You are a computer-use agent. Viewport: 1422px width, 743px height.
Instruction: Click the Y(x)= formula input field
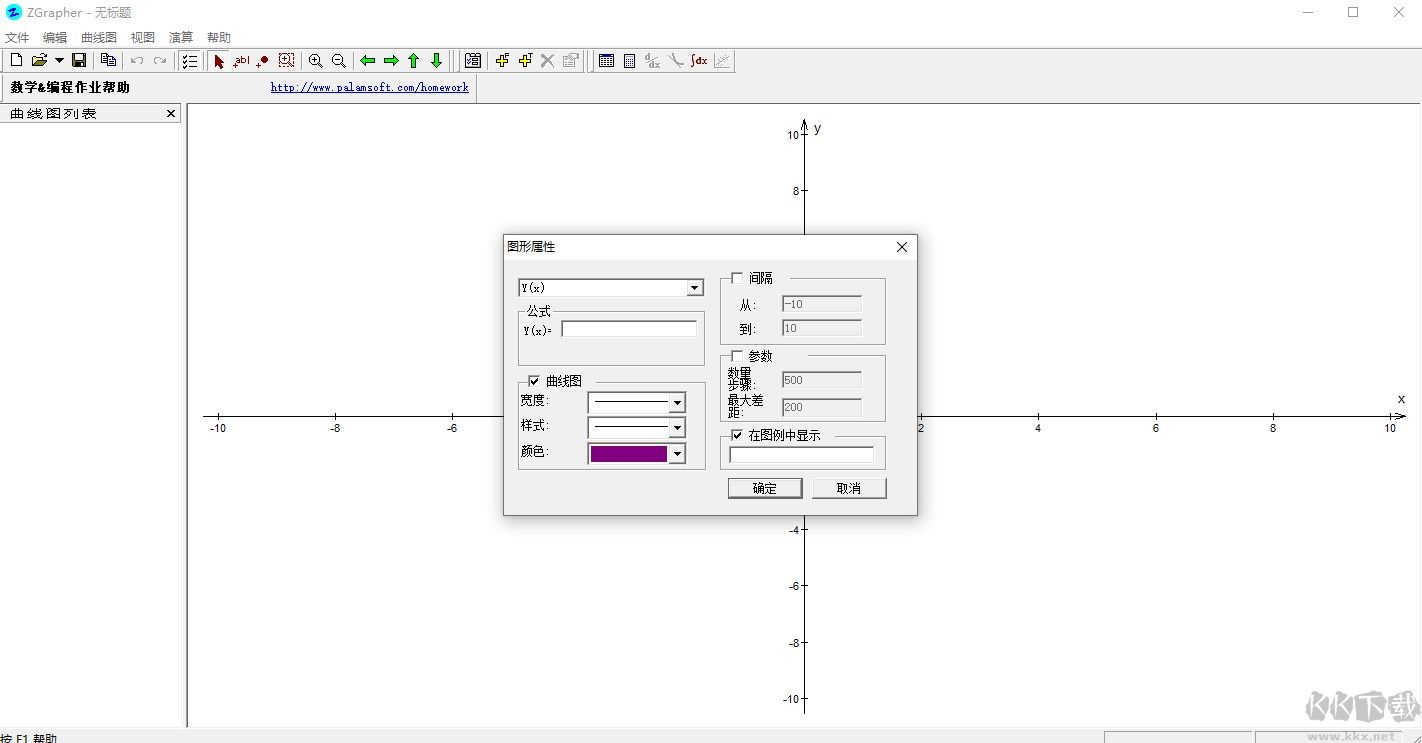coord(629,329)
